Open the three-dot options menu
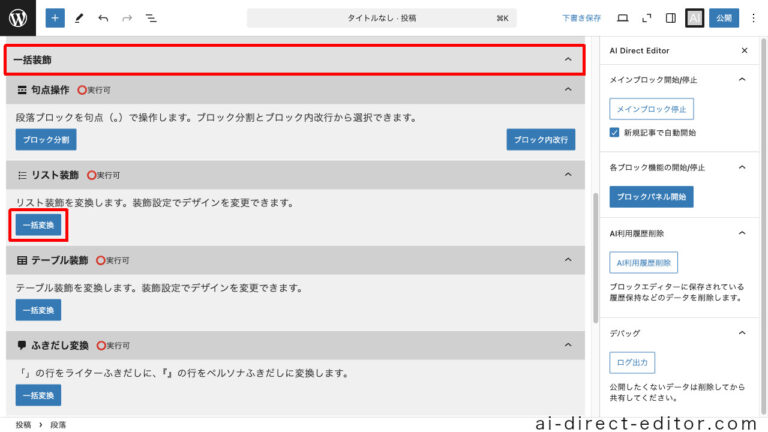 pyautogui.click(x=753, y=18)
